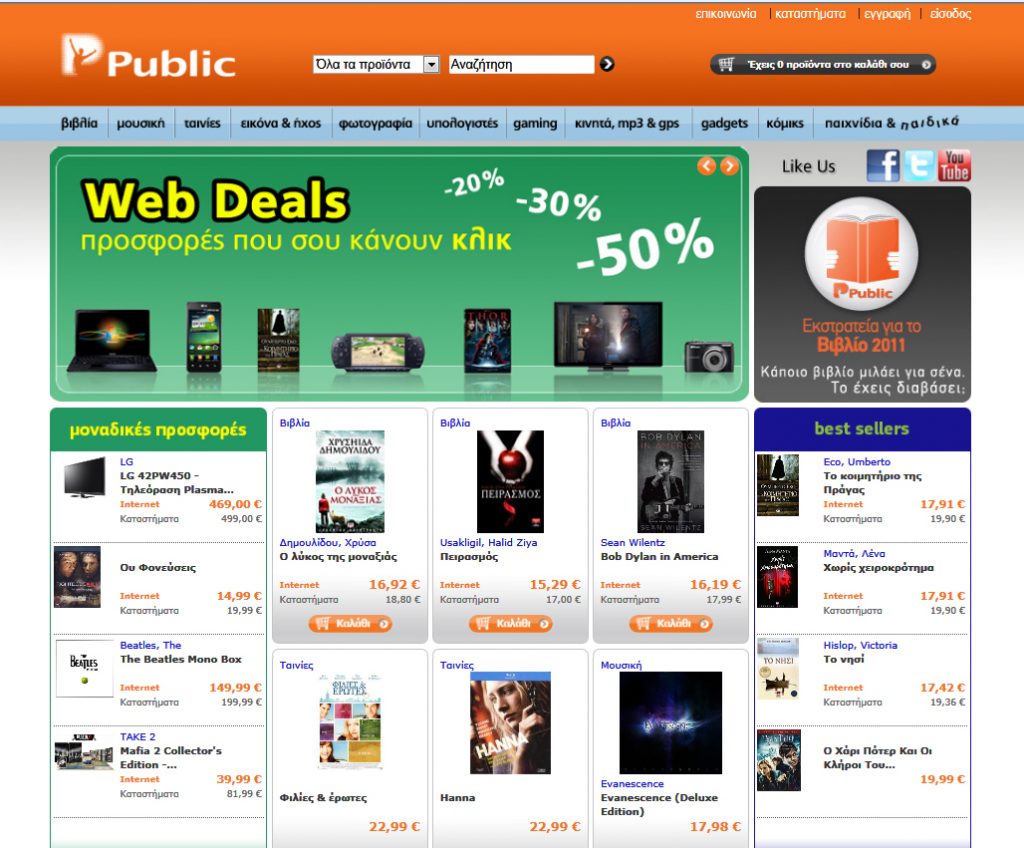Open the 'gaming' menu category
1024x848 pixels.
click(x=535, y=123)
